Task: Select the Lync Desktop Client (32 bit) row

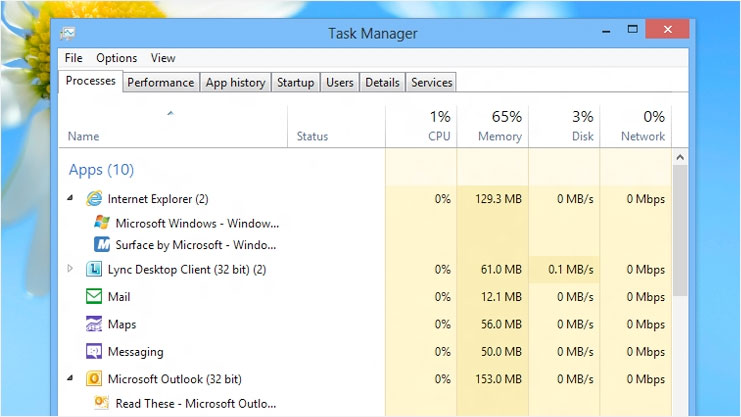Action: (365, 269)
